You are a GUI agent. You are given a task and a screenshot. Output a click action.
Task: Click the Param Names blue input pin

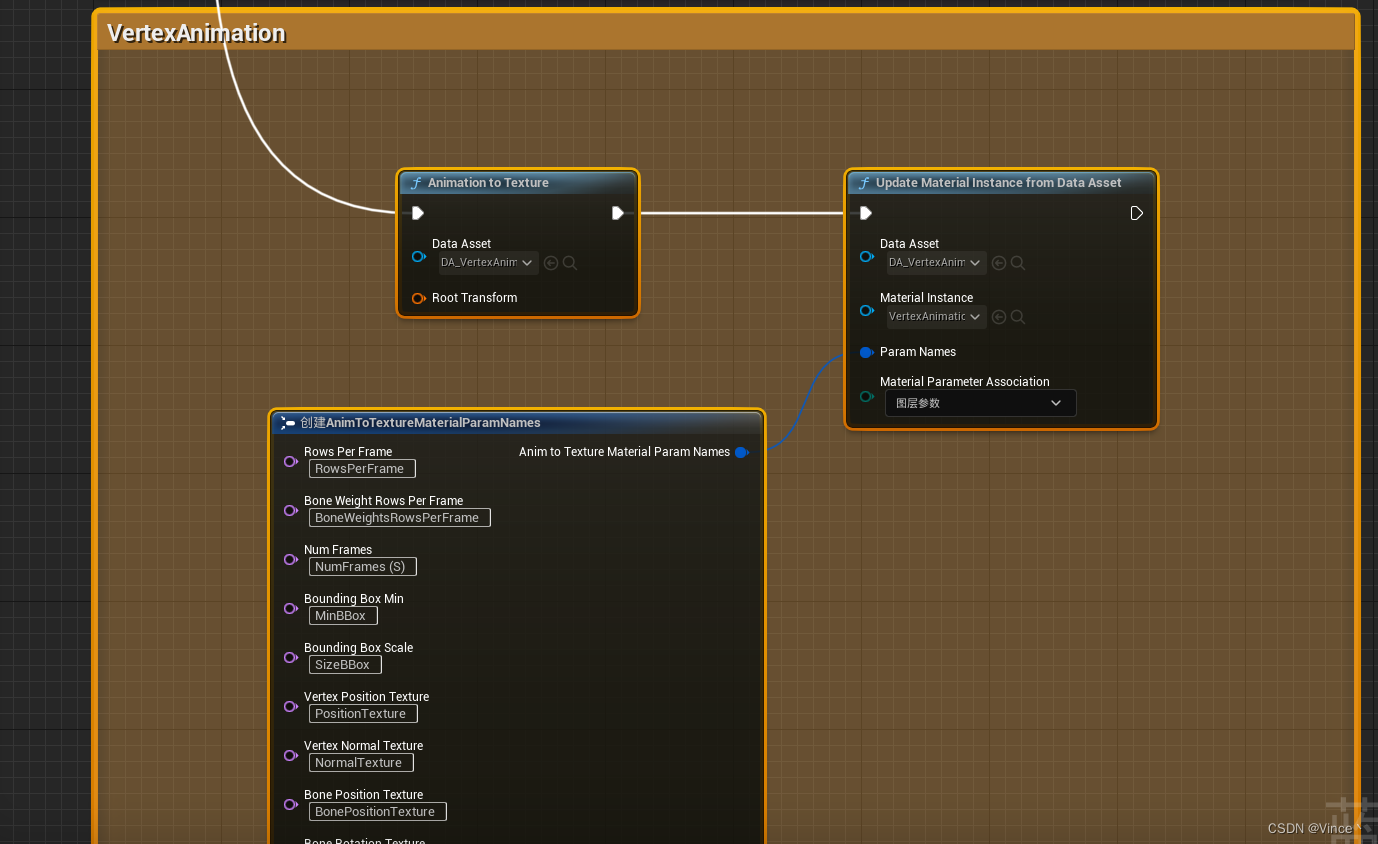[867, 352]
